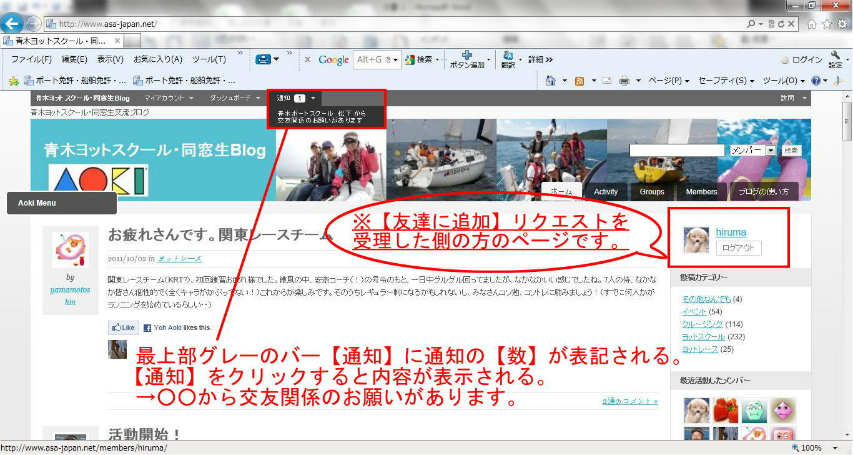Screen dimensions: 853x455
Task: Select the 青木ヨットスクール browser tab
Action: pos(63,41)
